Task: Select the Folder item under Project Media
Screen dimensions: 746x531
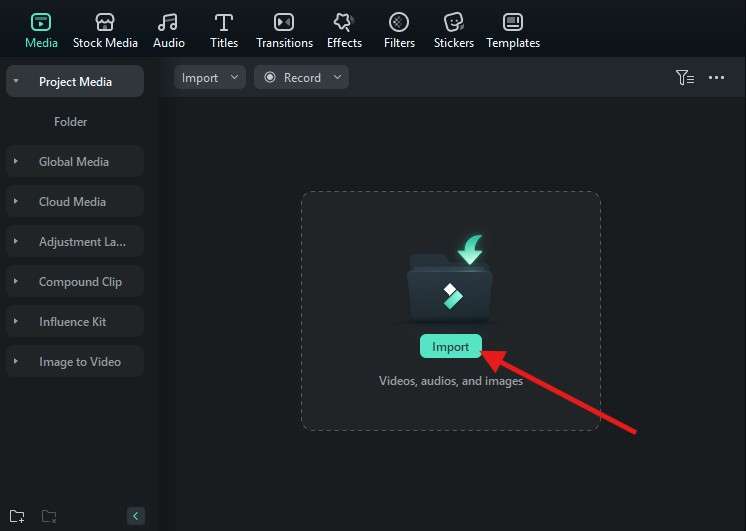Action: click(70, 122)
